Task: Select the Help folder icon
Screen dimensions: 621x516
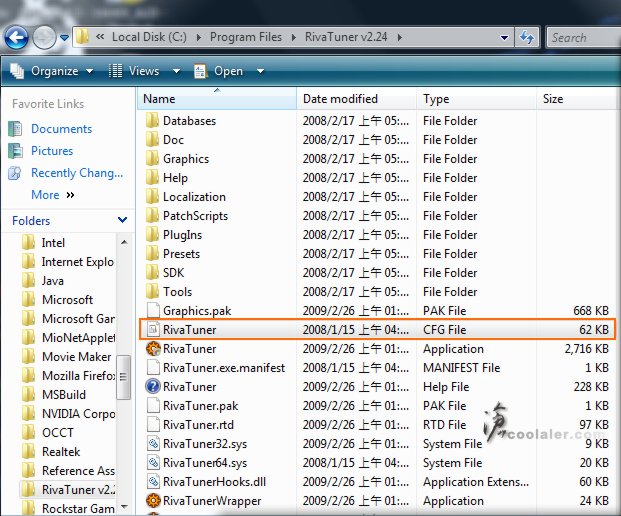Action: tap(152, 177)
